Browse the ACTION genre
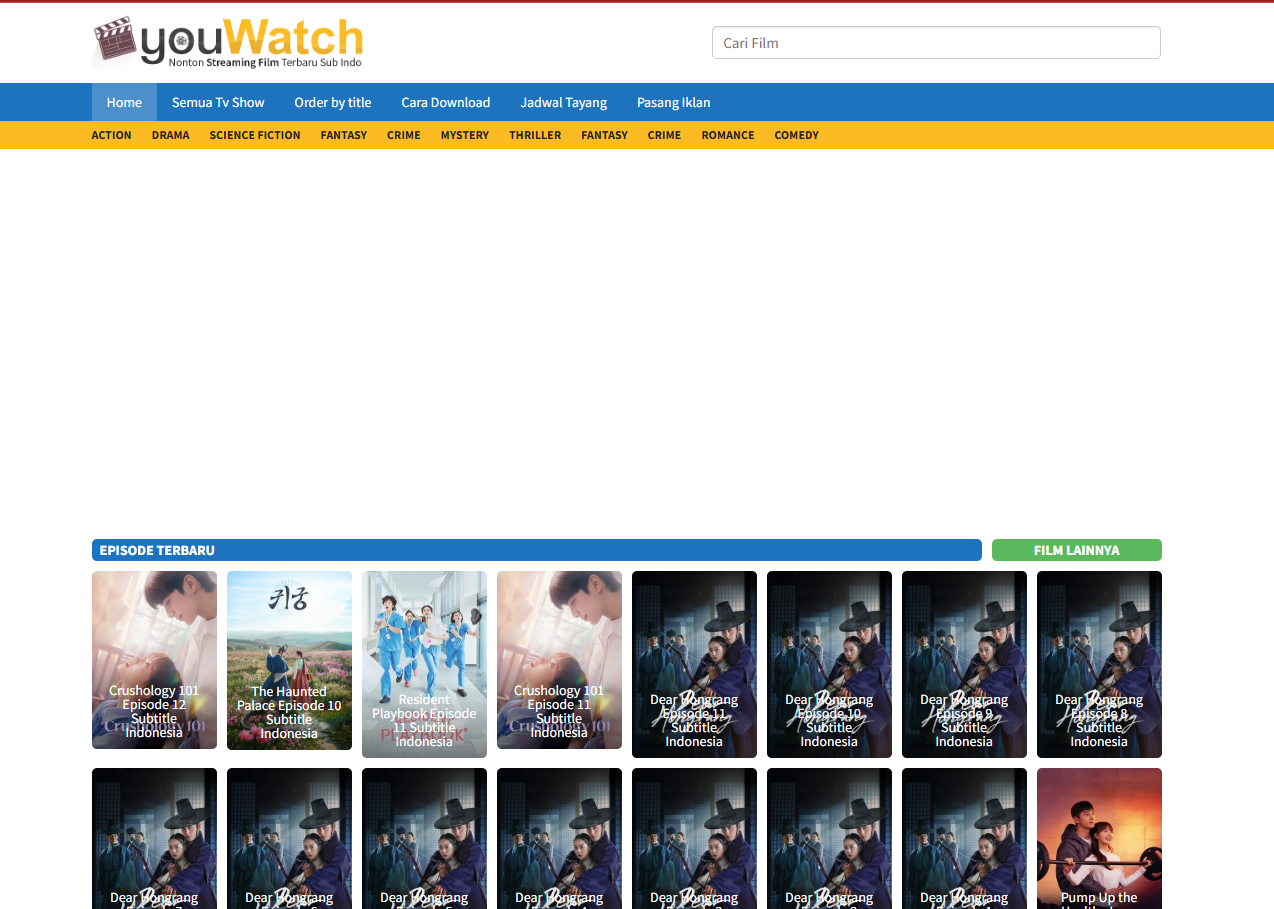 112,135
